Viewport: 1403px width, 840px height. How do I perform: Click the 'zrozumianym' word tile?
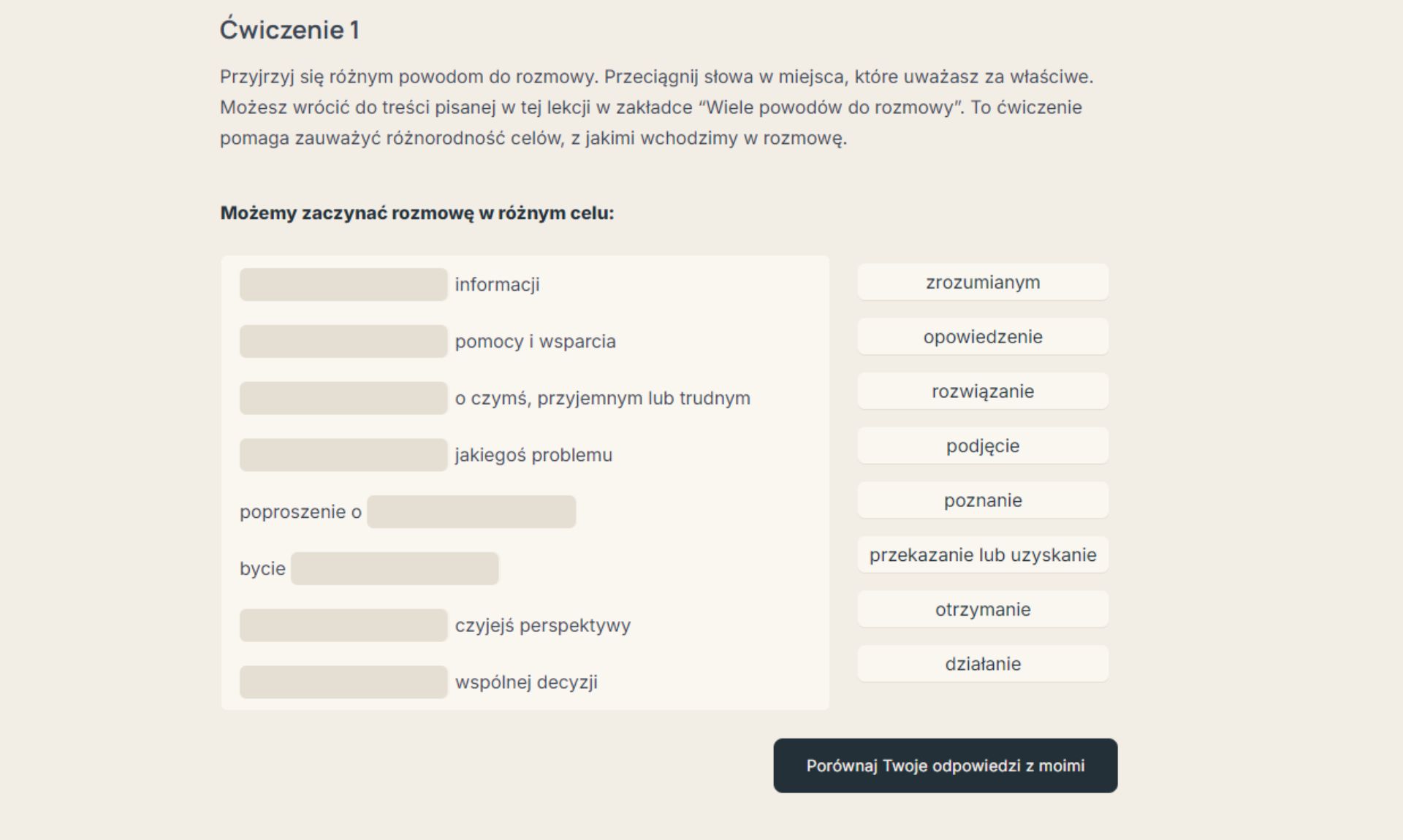[983, 282]
